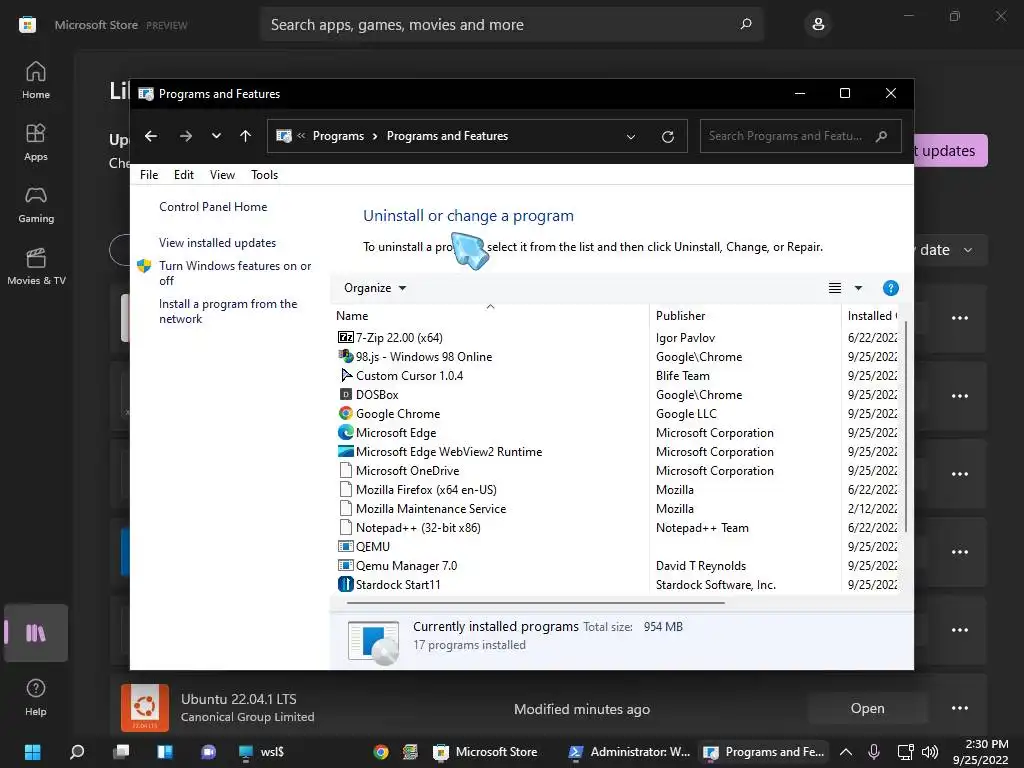Open Apps in Microsoft Store sidebar

(36, 142)
